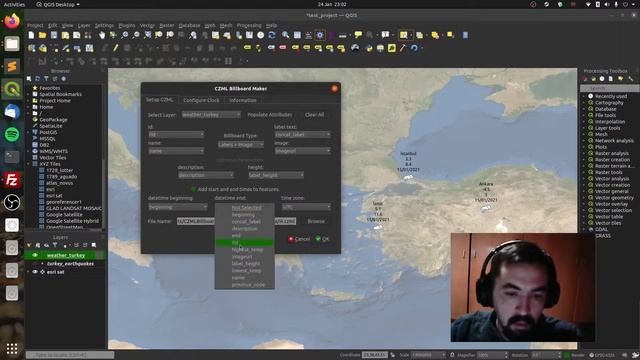Open the height field dropdown

[x=276, y=175]
